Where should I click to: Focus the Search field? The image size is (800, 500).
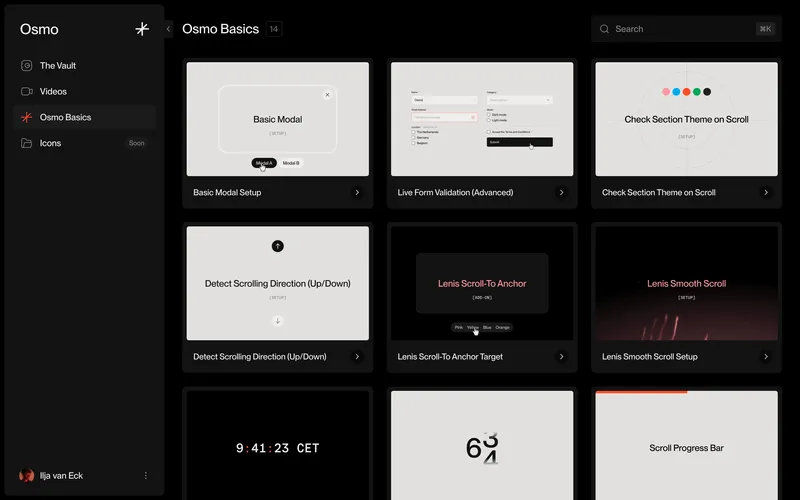(x=686, y=29)
